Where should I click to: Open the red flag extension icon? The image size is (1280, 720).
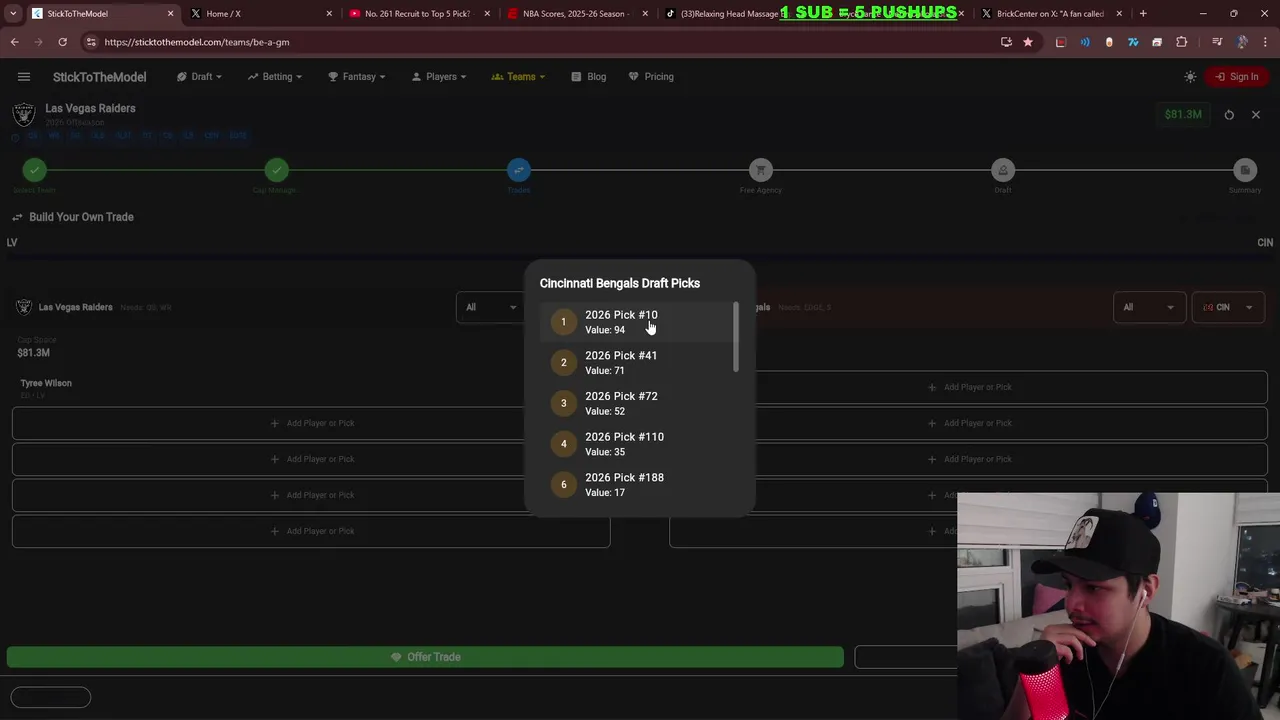pos(1061,42)
